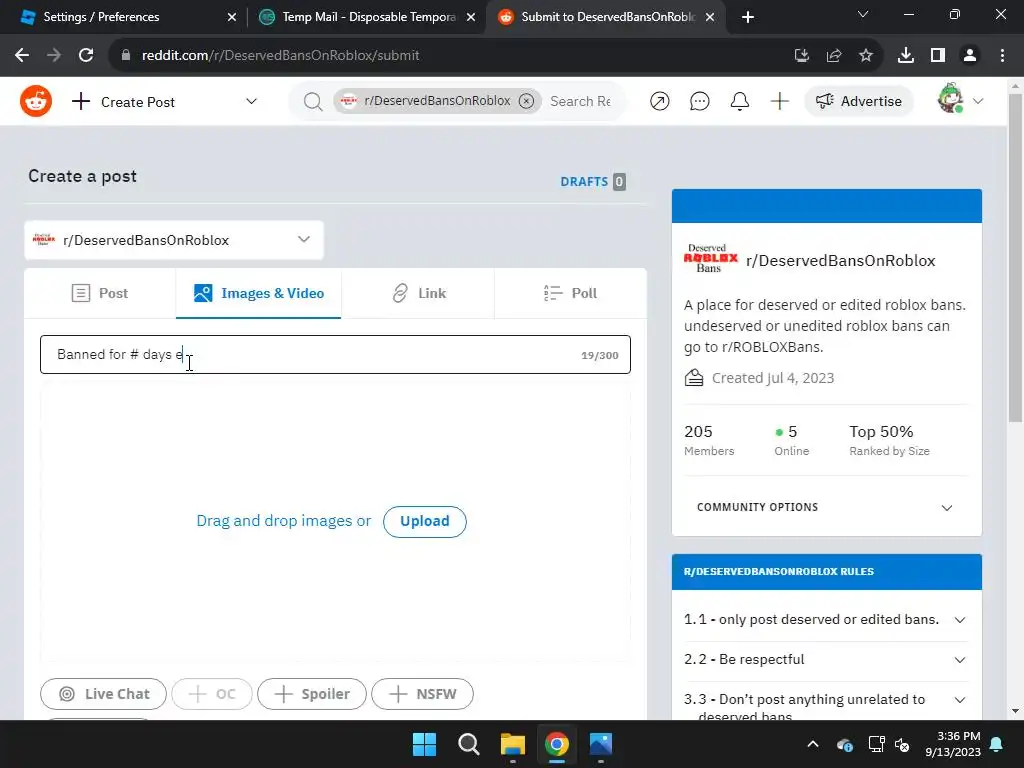
Task: Switch to Temp Mail browser tab
Action: point(366,17)
